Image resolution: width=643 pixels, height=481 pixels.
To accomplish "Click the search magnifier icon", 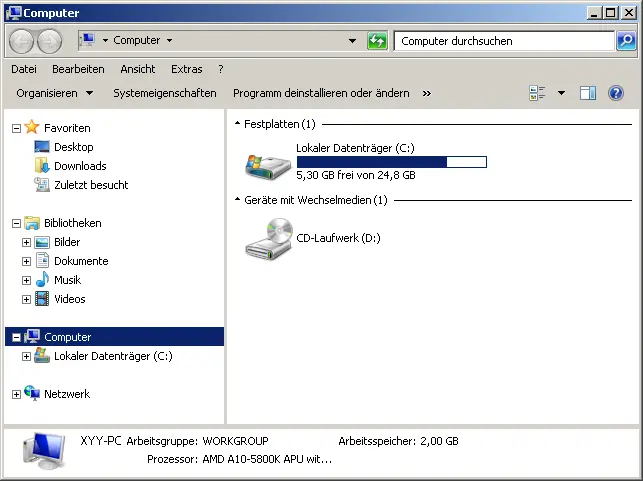I will pos(626,41).
